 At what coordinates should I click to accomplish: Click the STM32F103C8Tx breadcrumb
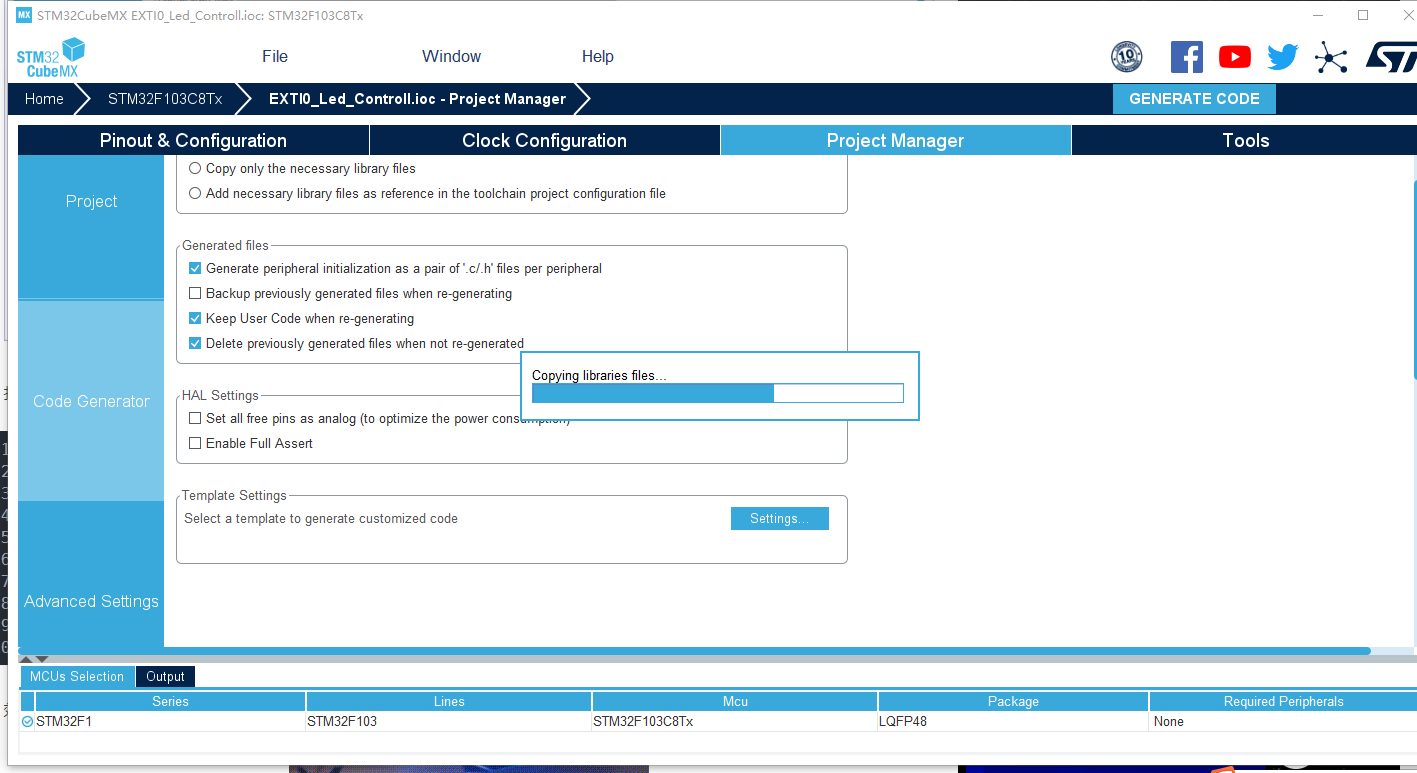[x=165, y=99]
